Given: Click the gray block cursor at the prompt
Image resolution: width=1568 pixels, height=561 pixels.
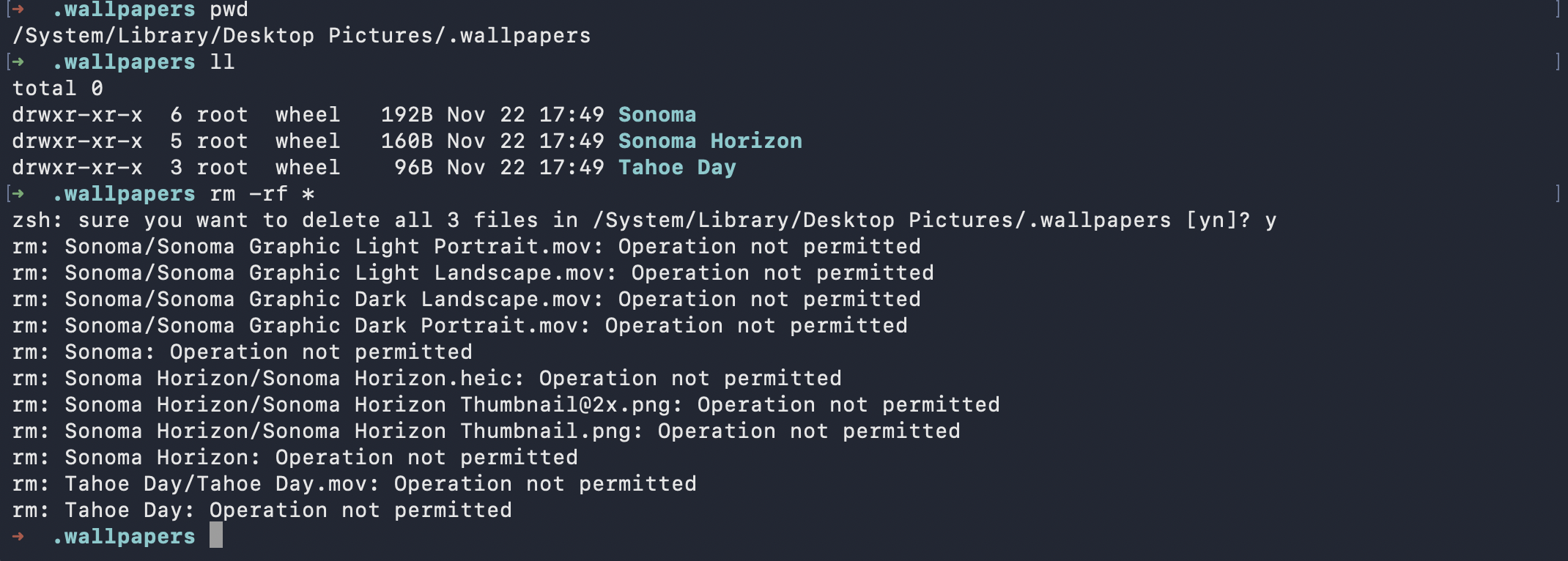Looking at the screenshot, I should click(x=215, y=535).
